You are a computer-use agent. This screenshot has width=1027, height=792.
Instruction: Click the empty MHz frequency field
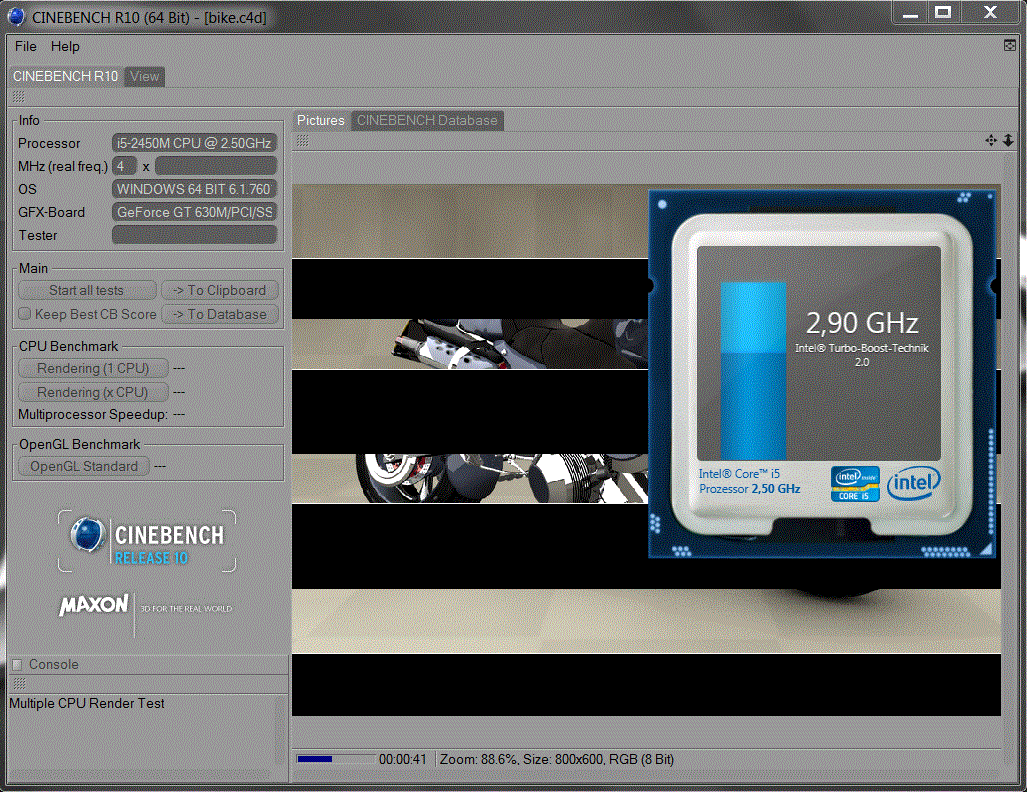coord(216,166)
